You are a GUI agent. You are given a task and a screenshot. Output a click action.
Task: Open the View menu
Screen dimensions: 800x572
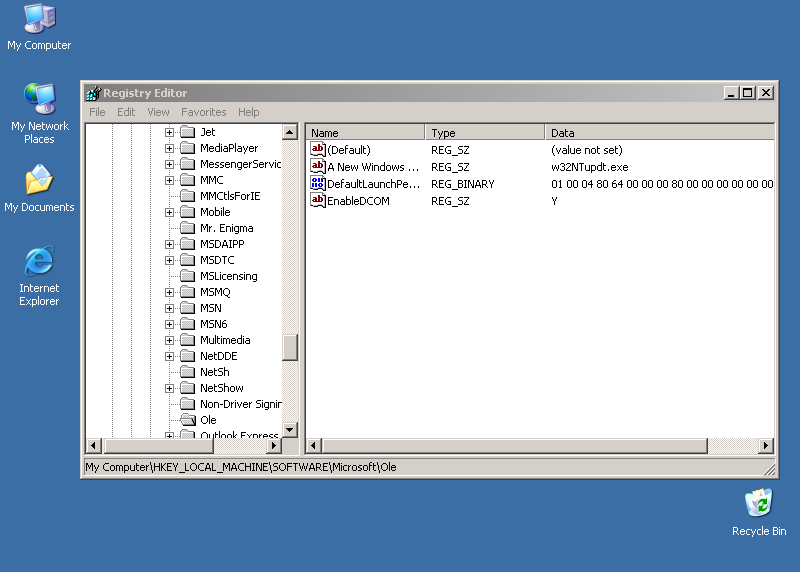point(158,112)
